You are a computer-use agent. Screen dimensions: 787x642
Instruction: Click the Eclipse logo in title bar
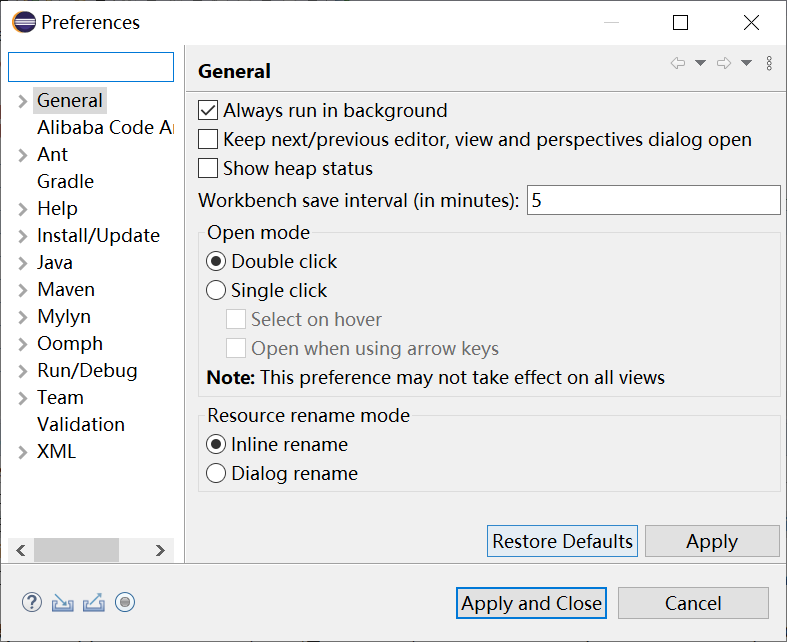pos(24,22)
